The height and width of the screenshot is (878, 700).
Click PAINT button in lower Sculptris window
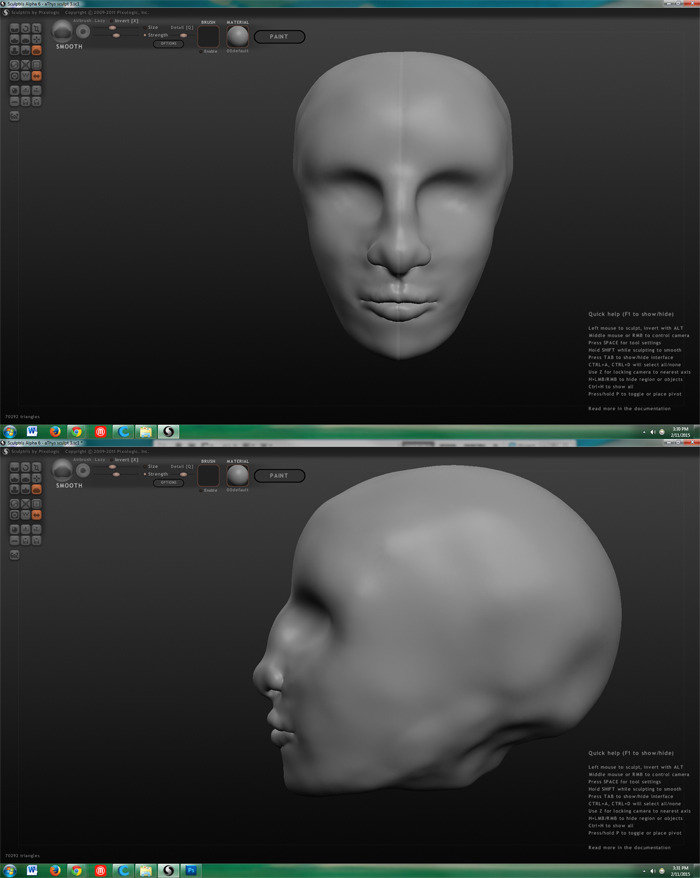coord(279,476)
